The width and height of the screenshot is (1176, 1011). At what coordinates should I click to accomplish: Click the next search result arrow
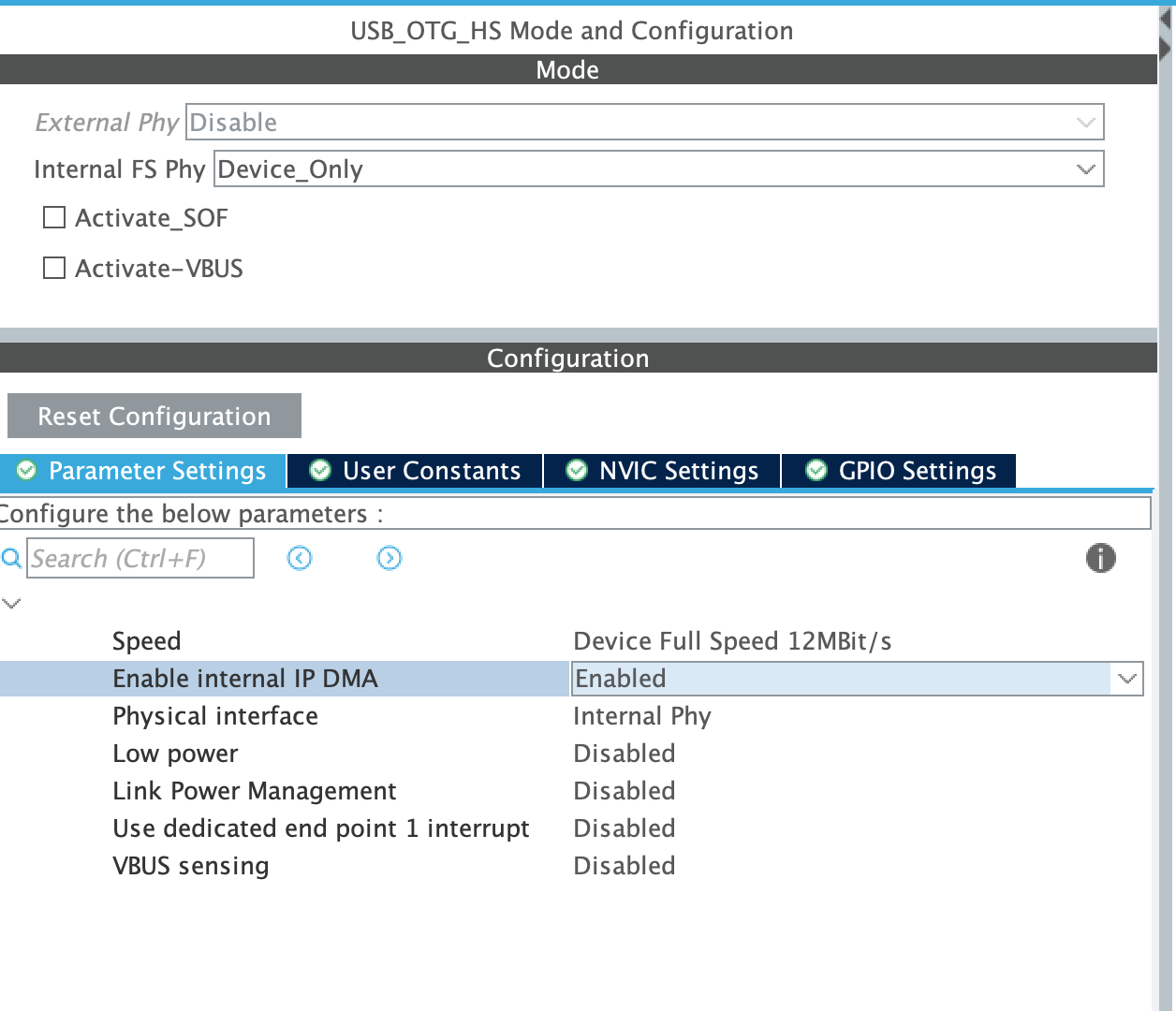pos(389,558)
